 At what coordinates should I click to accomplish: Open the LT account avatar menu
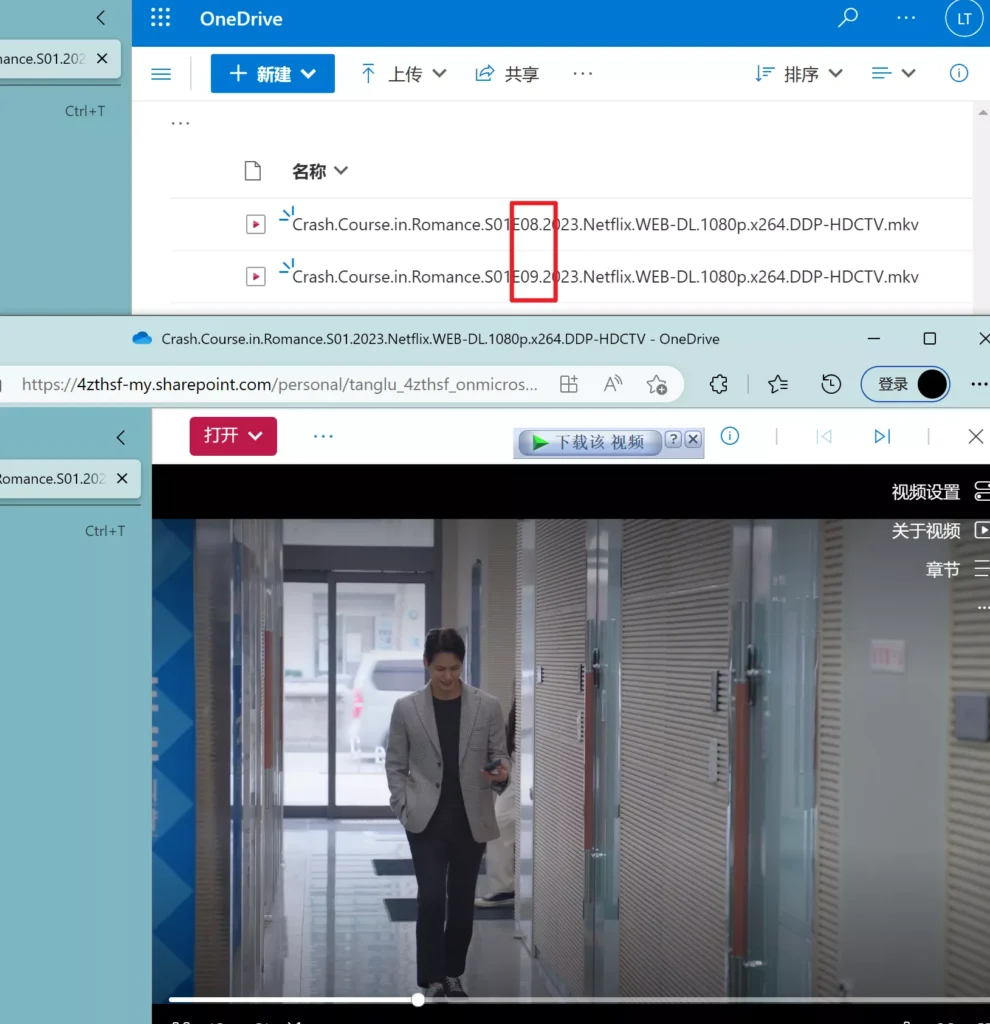[963, 19]
